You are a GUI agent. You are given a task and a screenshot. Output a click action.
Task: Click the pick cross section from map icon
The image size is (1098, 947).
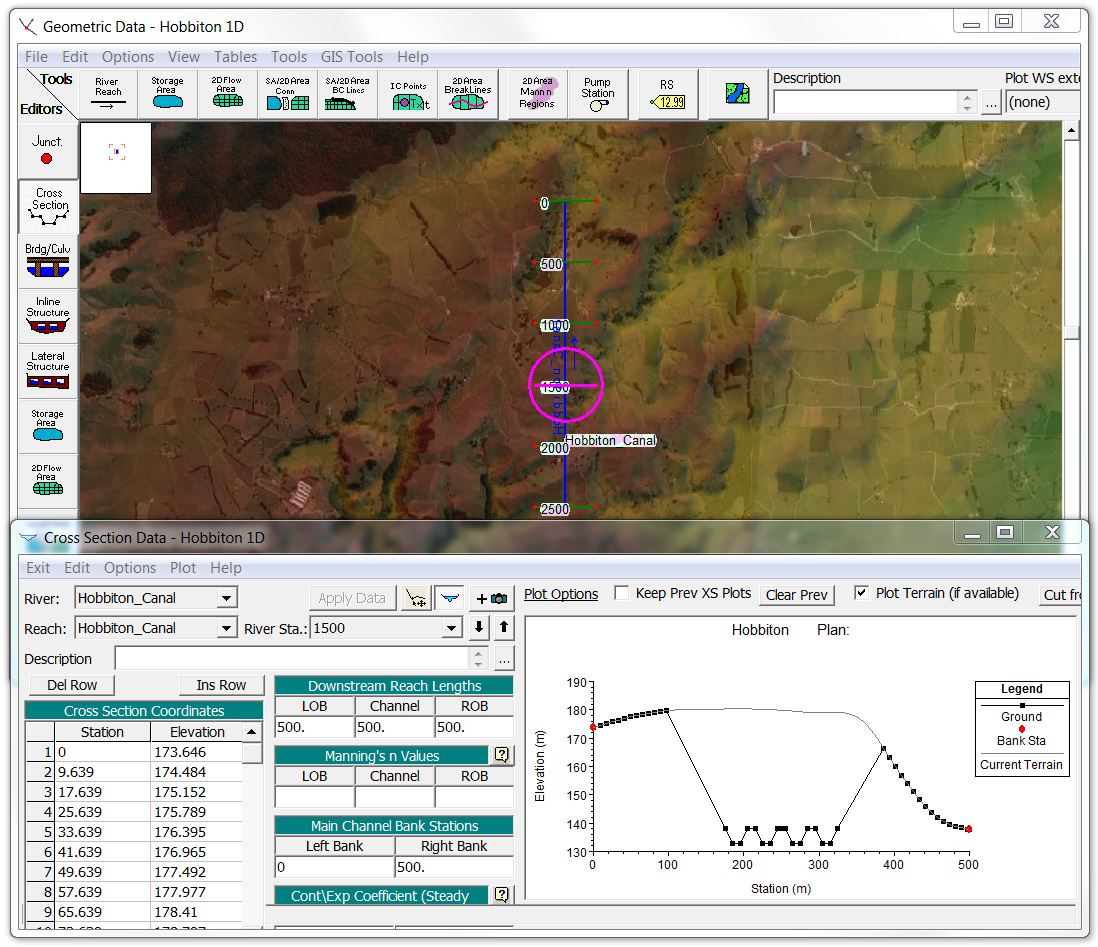point(417,599)
